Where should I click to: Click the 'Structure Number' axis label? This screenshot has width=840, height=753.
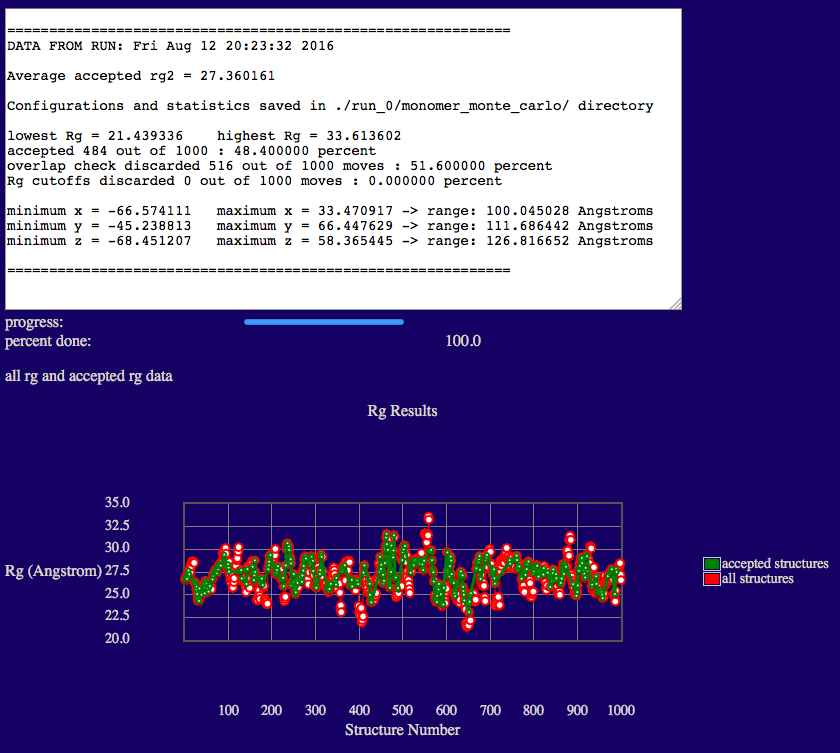tap(402, 730)
